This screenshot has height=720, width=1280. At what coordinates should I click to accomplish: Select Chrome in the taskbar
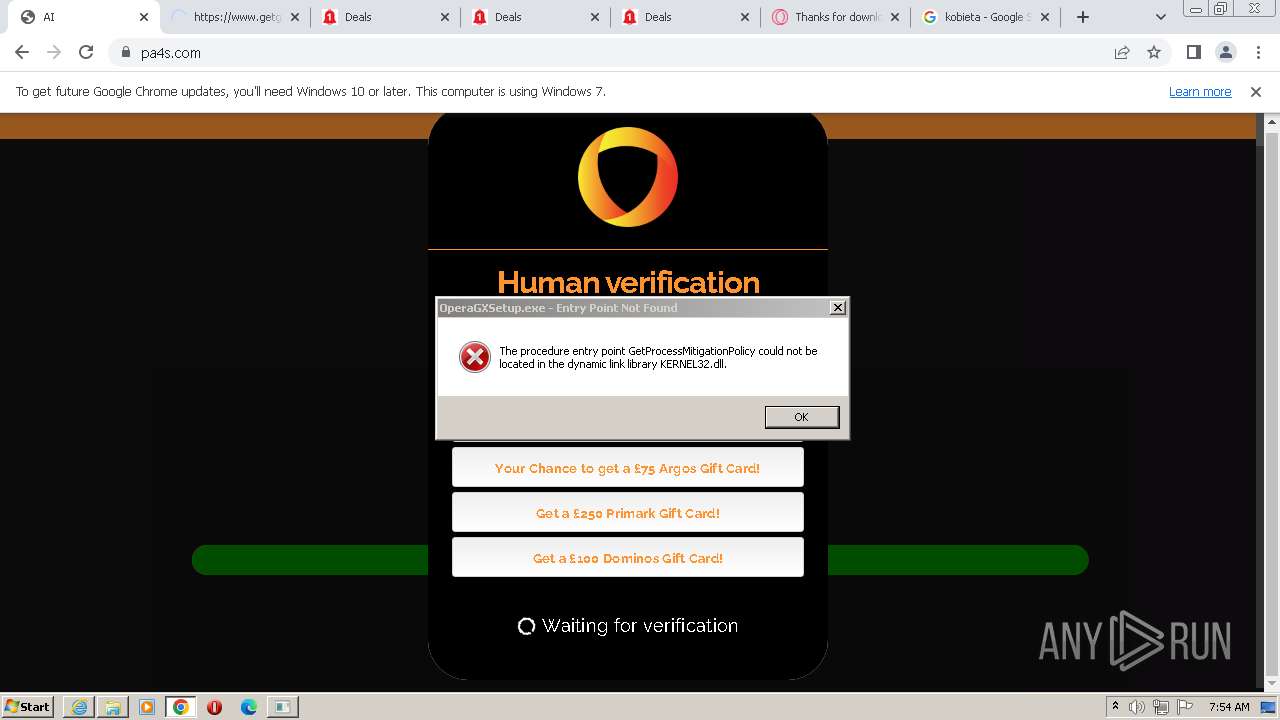click(x=181, y=707)
